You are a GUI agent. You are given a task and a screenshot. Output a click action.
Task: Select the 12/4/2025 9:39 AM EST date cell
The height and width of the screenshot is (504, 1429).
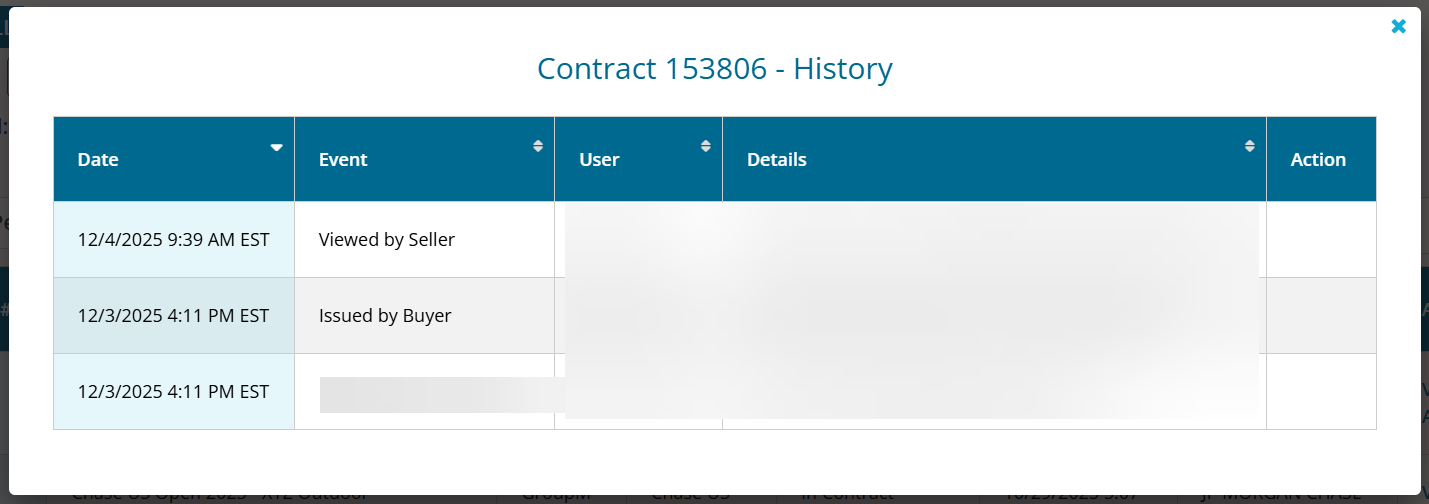[173, 240]
